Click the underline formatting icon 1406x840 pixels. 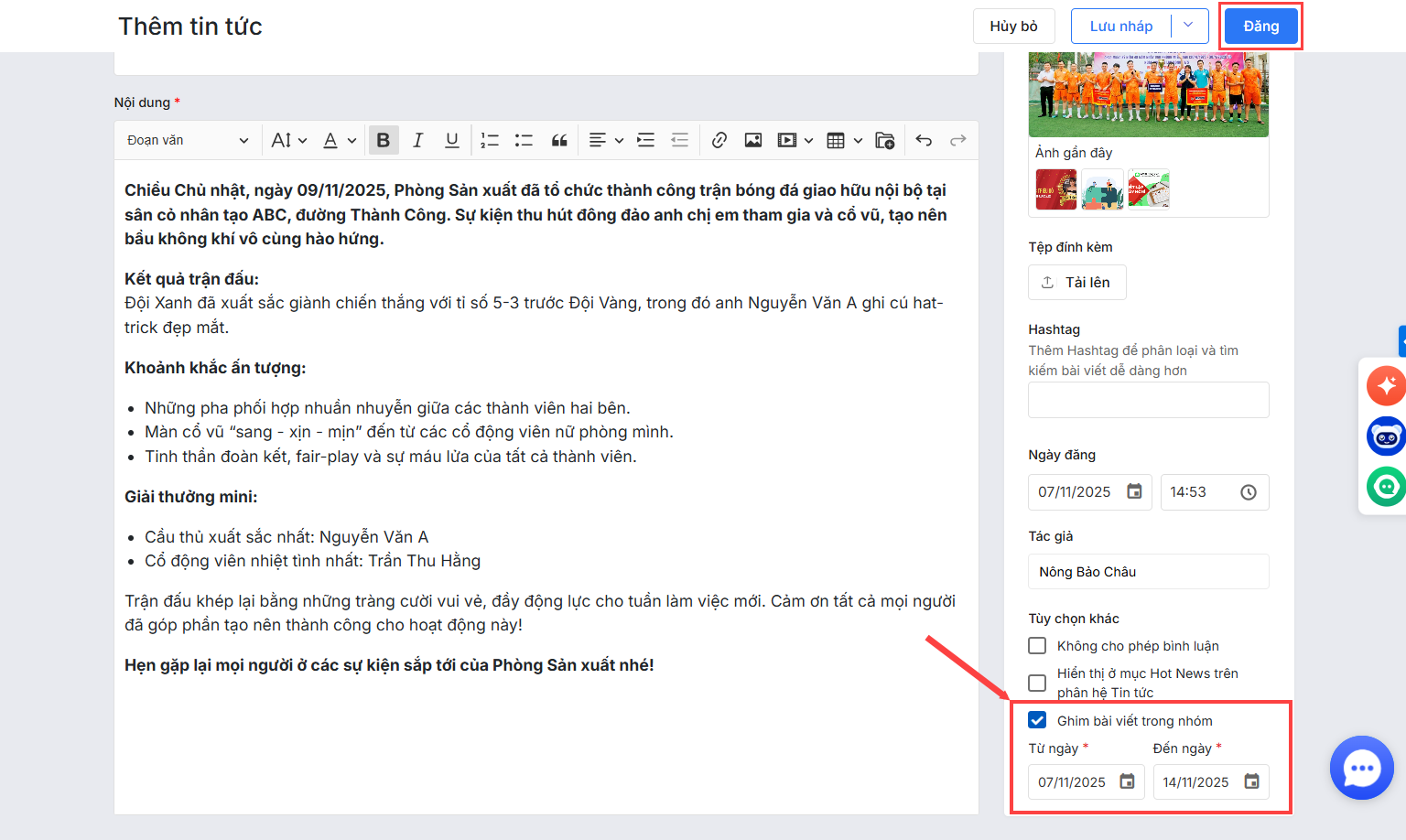coord(451,140)
